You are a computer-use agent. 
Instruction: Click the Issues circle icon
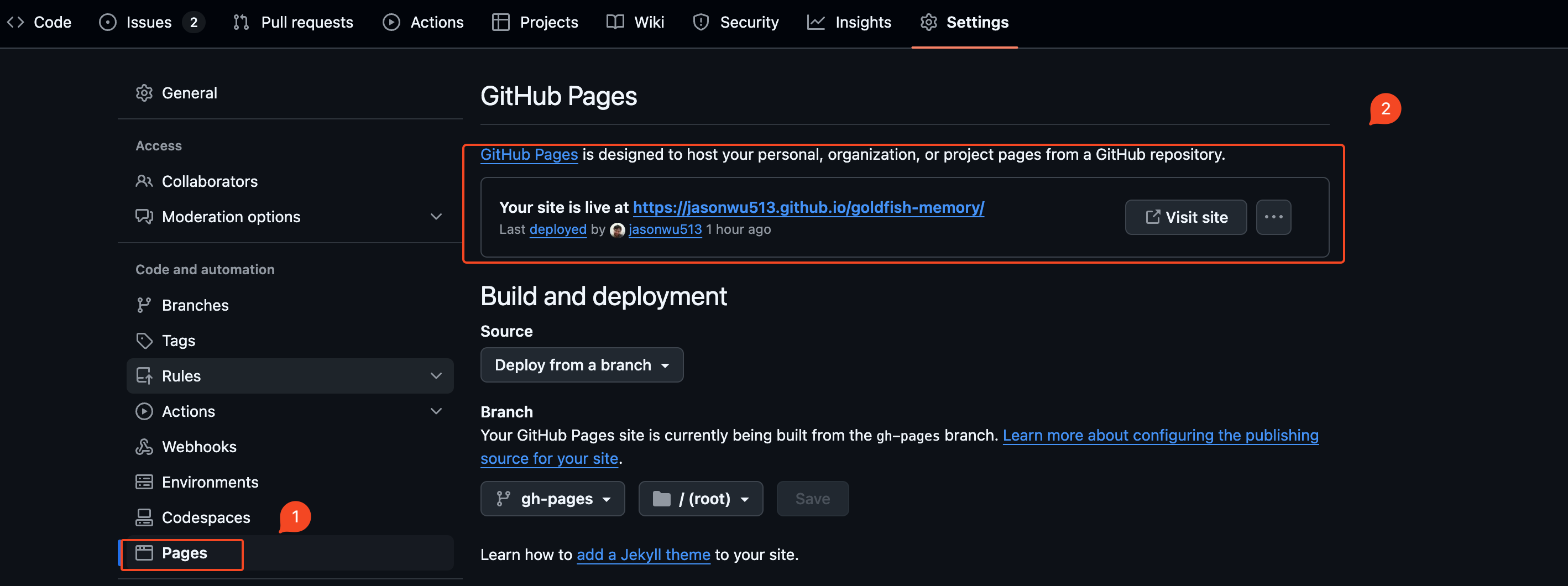[108, 23]
